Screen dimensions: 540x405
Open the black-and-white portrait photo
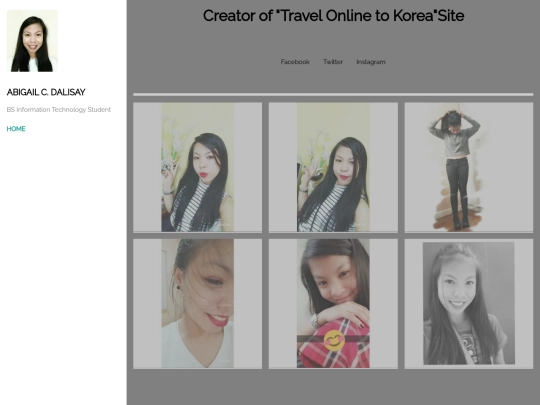(469, 304)
